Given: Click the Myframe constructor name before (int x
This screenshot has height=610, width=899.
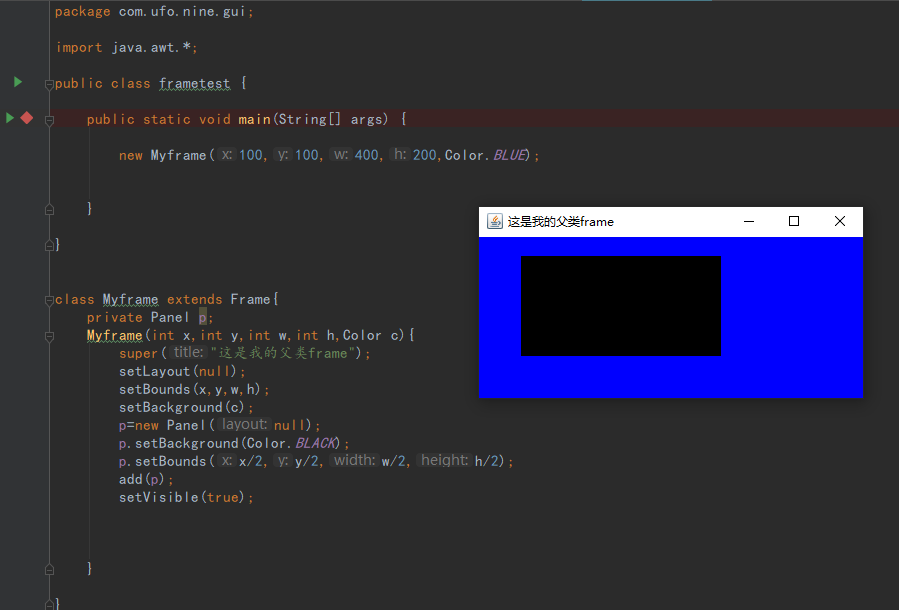Looking at the screenshot, I should pyautogui.click(x=115, y=335).
